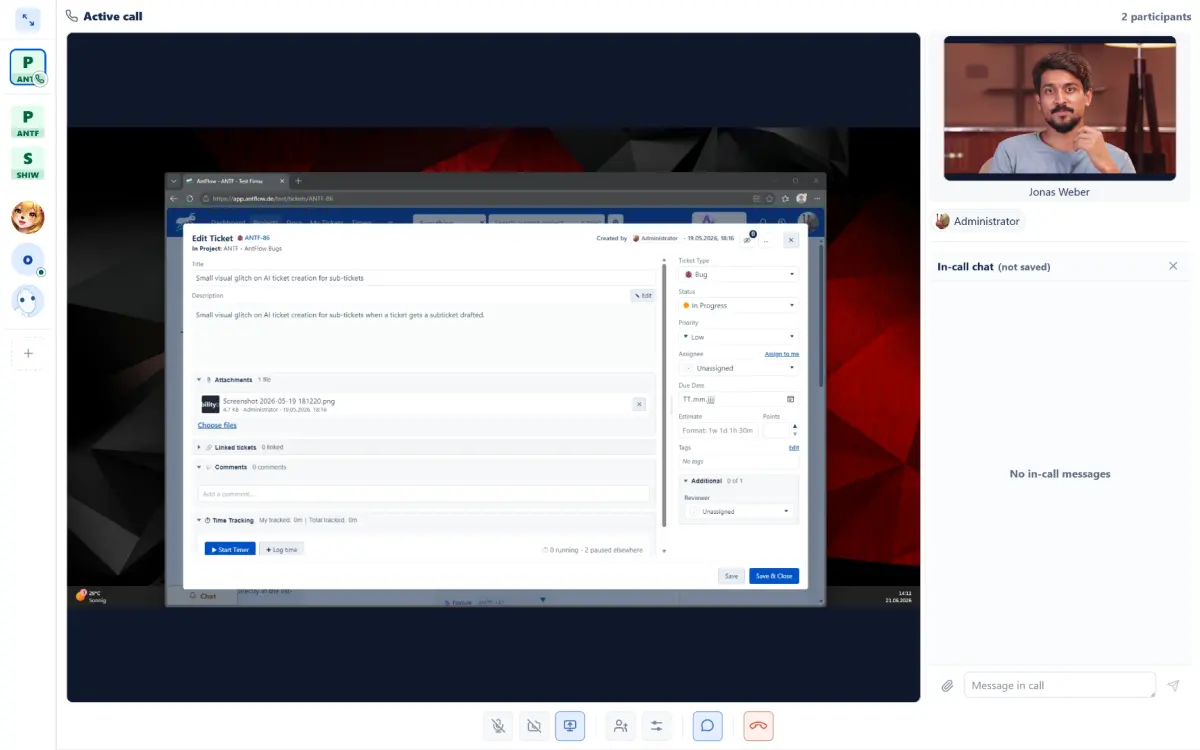Open the blue 'o' avatar contact

[x=28, y=260]
